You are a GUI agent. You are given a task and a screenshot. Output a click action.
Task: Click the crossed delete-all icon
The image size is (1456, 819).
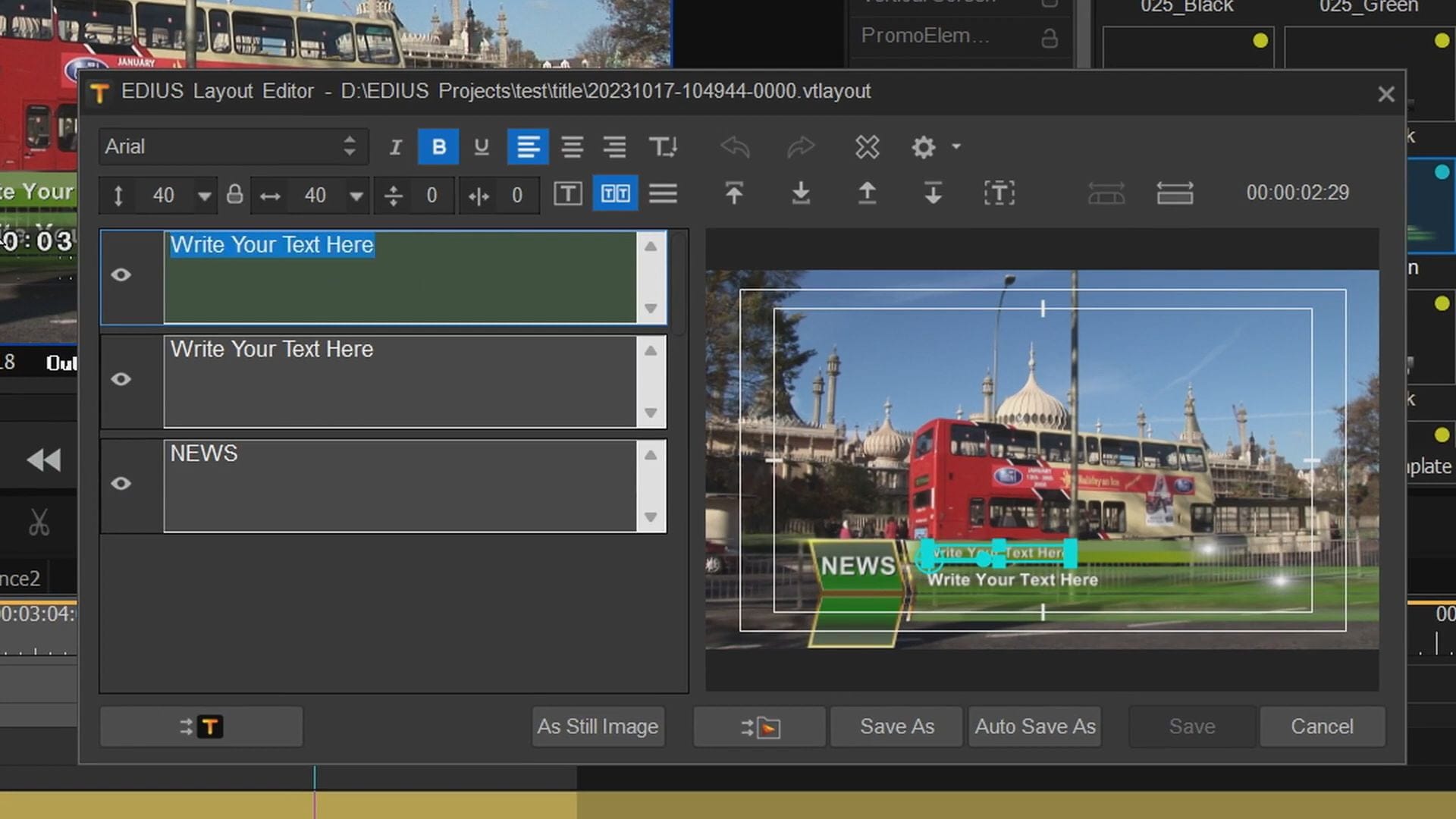click(867, 147)
